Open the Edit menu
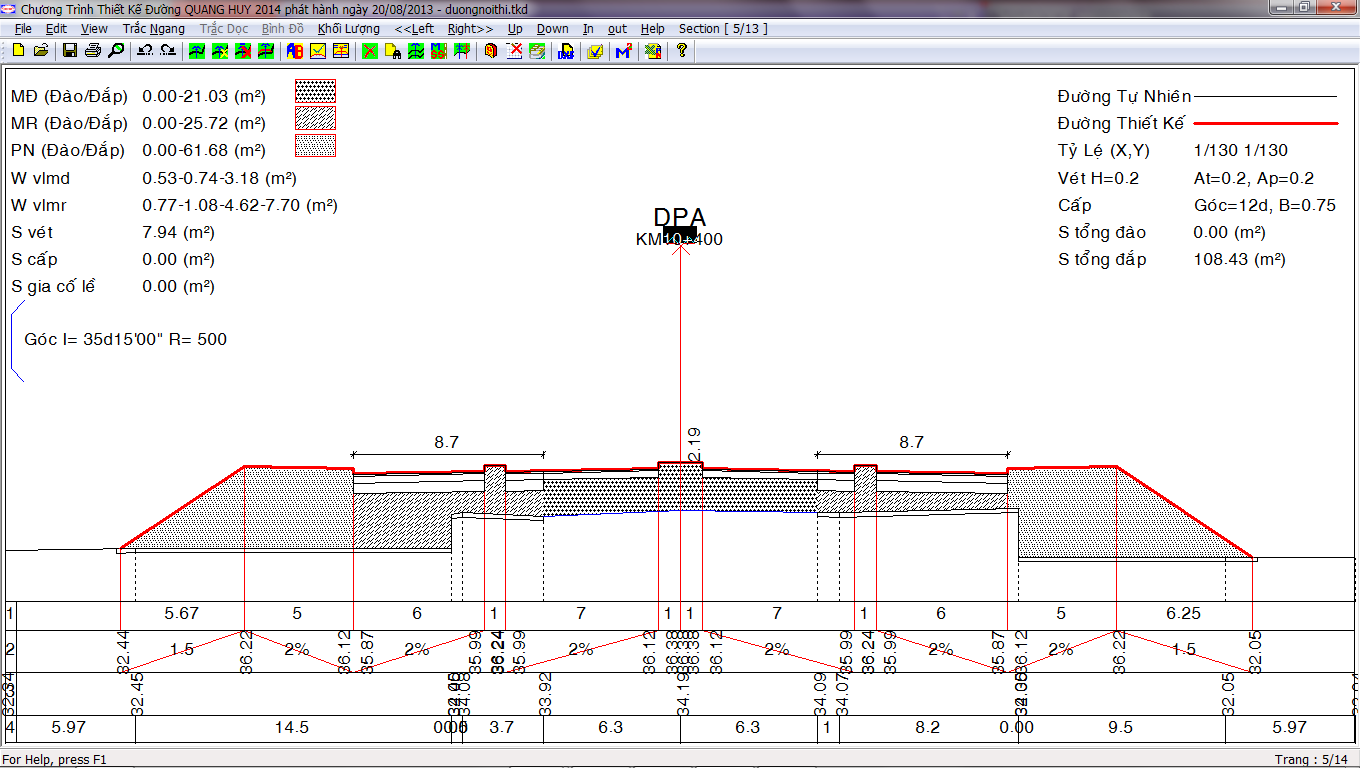Screen dimensions: 1360x768 (56, 29)
